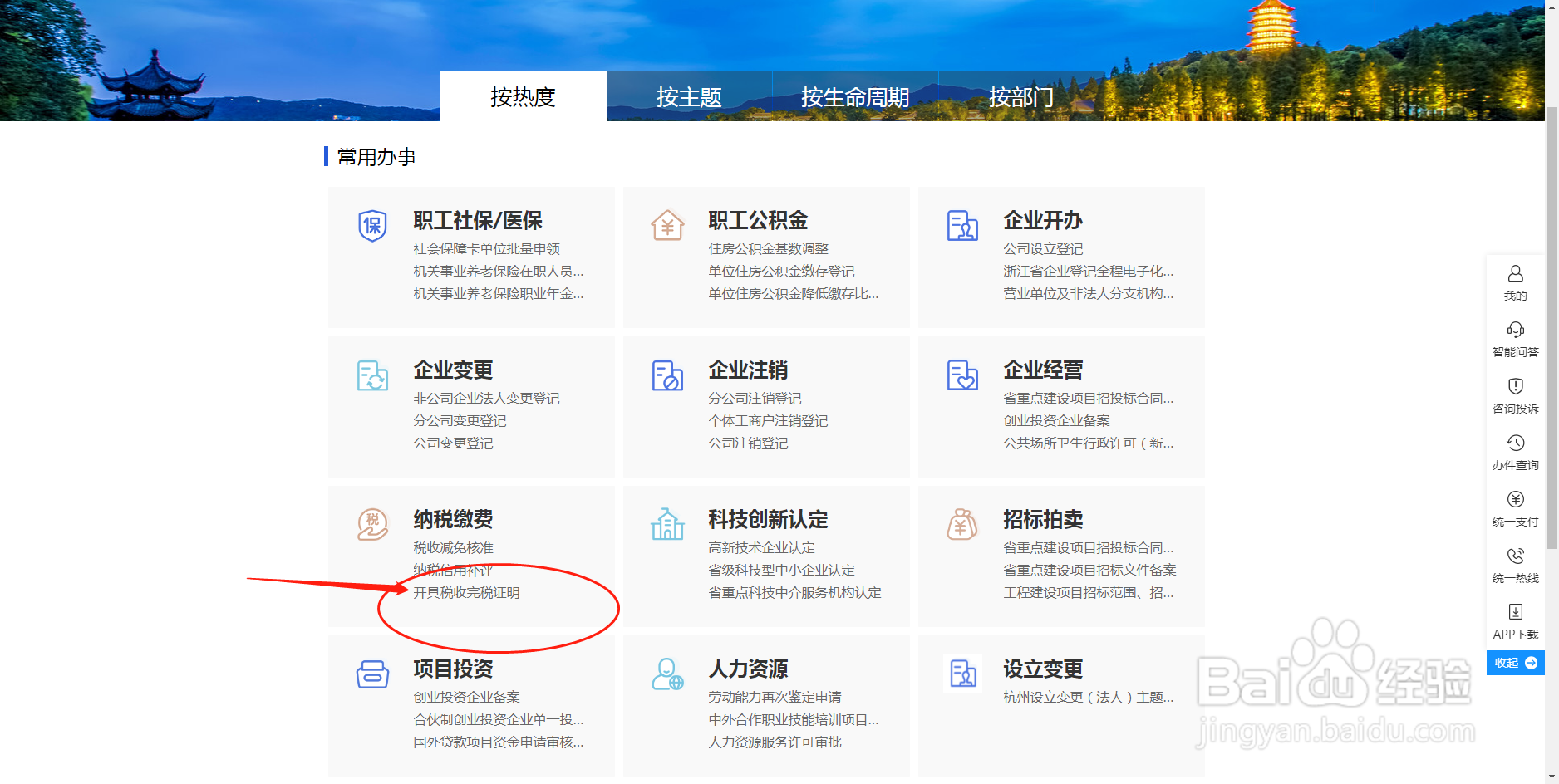The width and height of the screenshot is (1559, 784).
Task: Click 创业投资企业备案 under 企业经营
Action: [x=1056, y=421]
